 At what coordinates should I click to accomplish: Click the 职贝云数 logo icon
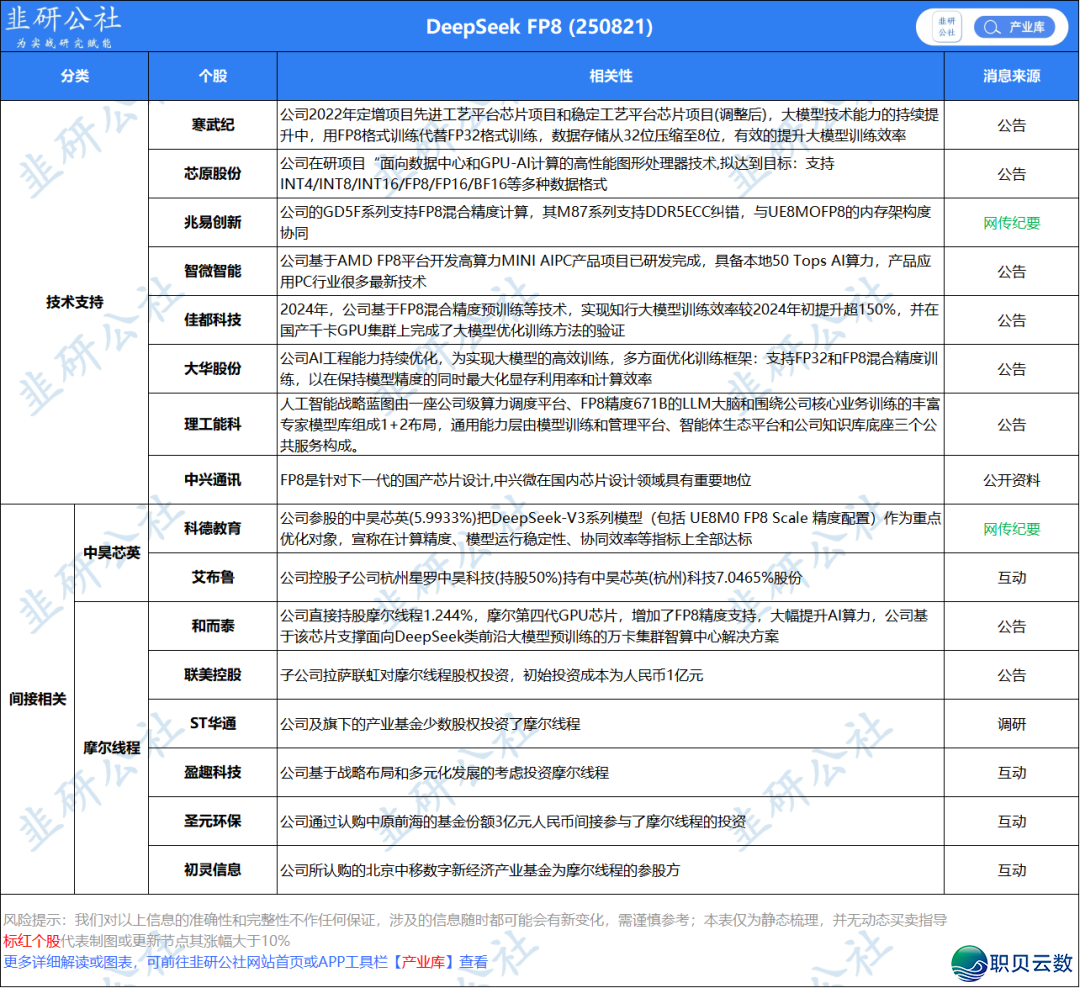[x=970, y=963]
